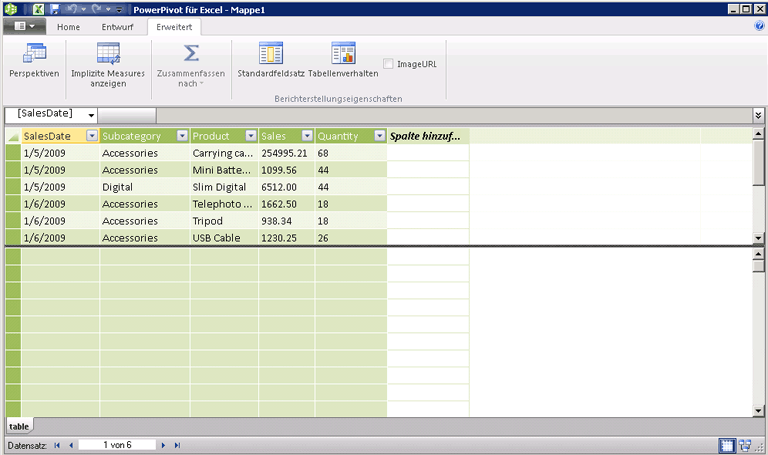
Task: Click the Zusammenfassen nach sigma icon
Action: [x=191, y=53]
